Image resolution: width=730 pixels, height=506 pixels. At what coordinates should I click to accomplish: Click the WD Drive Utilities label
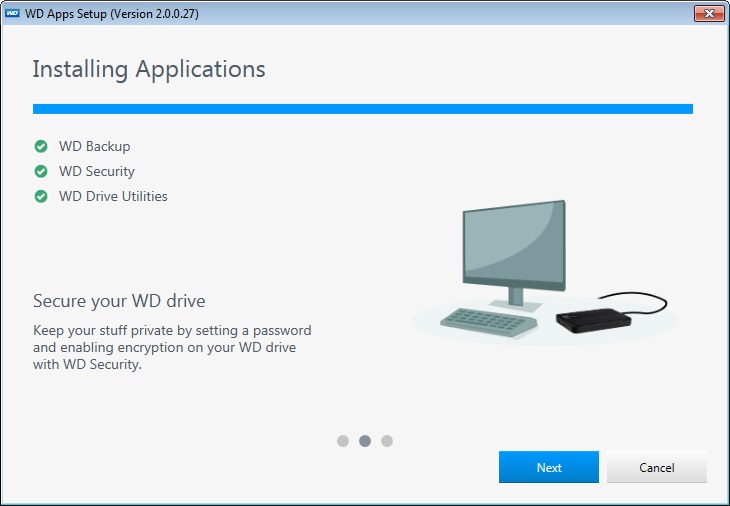pos(113,196)
